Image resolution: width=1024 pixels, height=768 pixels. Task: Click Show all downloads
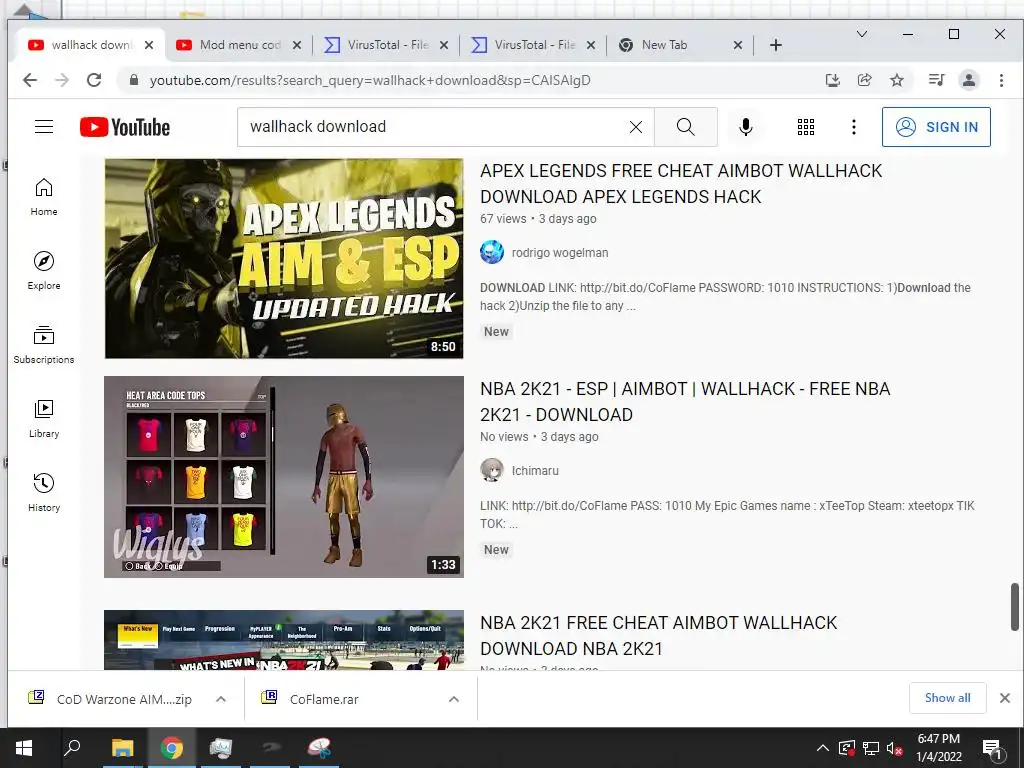tap(948, 698)
